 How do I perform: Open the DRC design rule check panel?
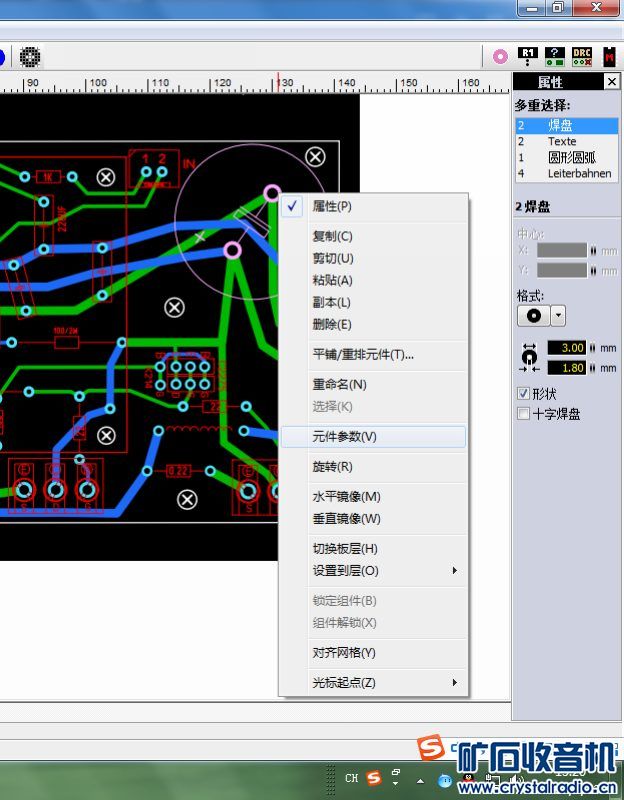(x=582, y=57)
